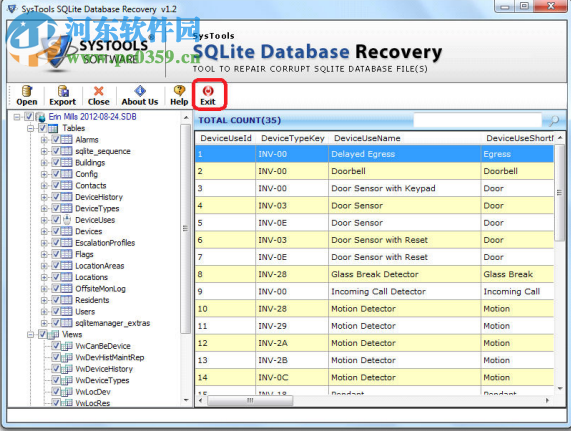571x431 pixels.
Task: Click the Config table icon
Action: 66,174
